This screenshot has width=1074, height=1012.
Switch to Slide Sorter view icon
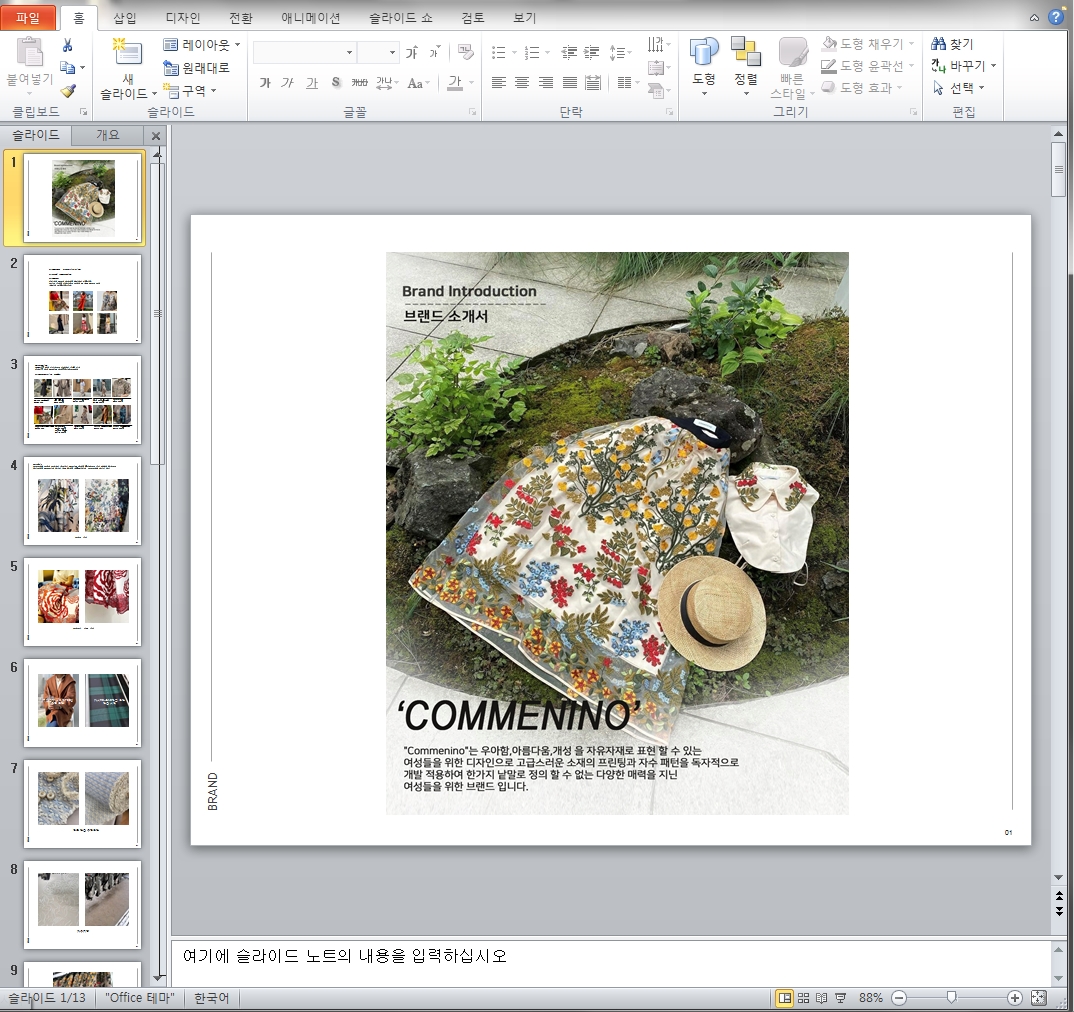click(x=803, y=998)
